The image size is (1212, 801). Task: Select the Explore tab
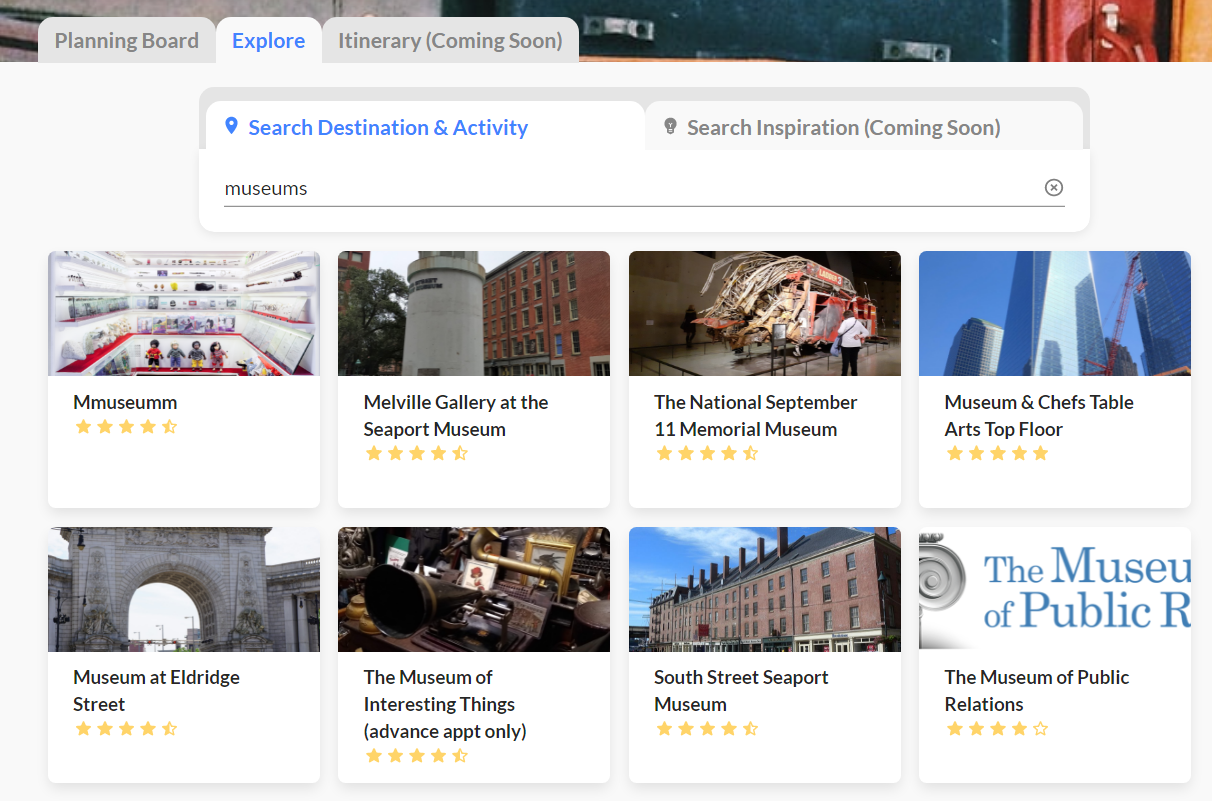(268, 41)
